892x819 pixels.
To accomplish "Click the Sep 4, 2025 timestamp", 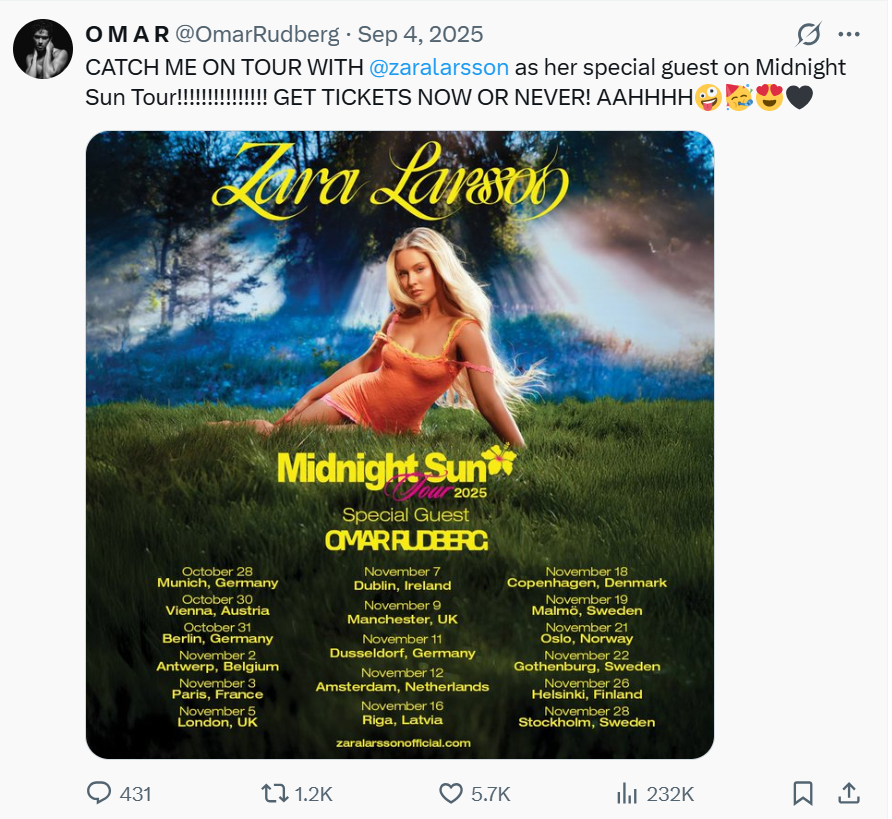I will [420, 34].
